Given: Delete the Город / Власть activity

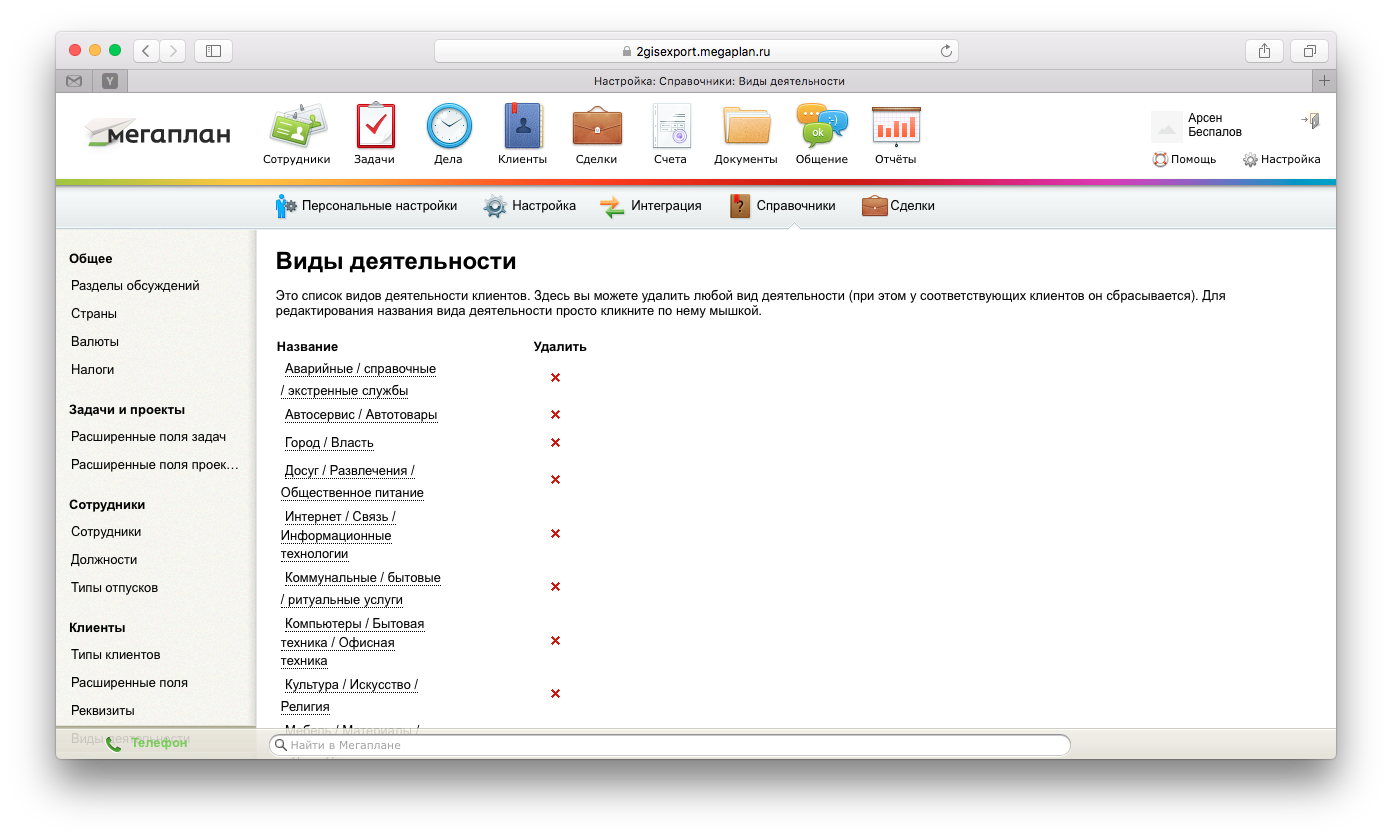Looking at the screenshot, I should click(x=555, y=443).
